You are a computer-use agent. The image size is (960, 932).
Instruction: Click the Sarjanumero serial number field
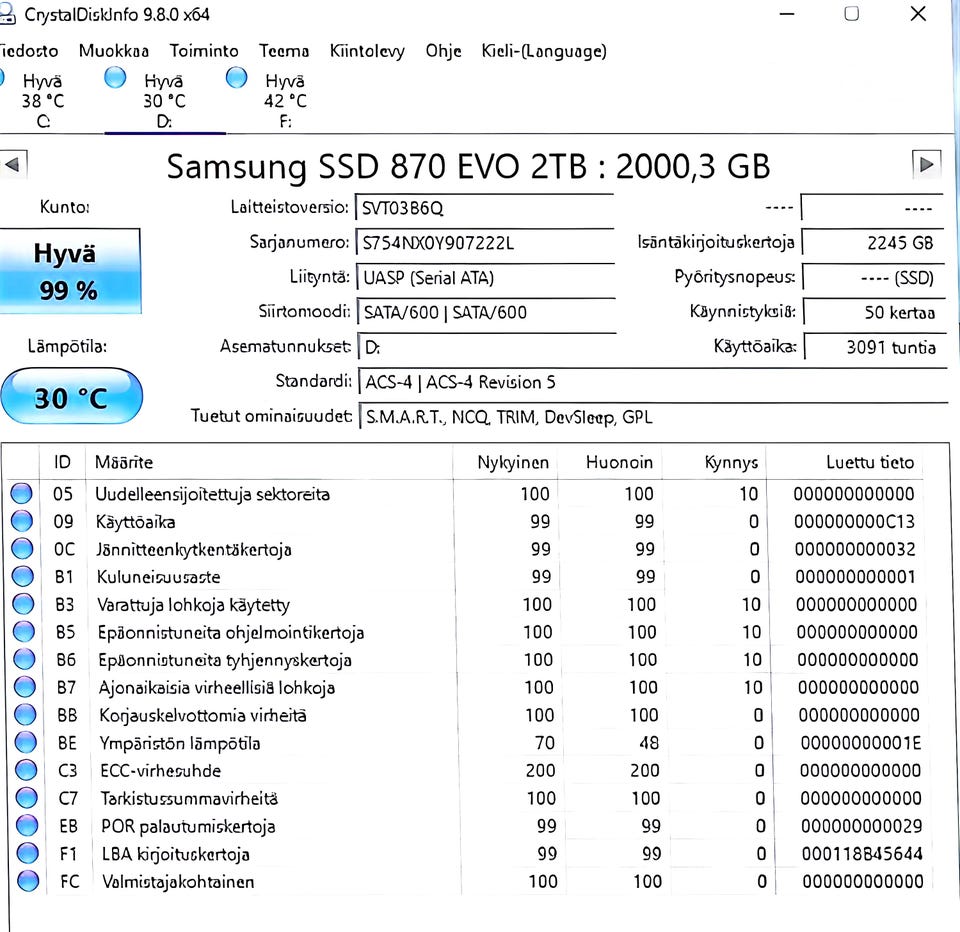point(485,243)
